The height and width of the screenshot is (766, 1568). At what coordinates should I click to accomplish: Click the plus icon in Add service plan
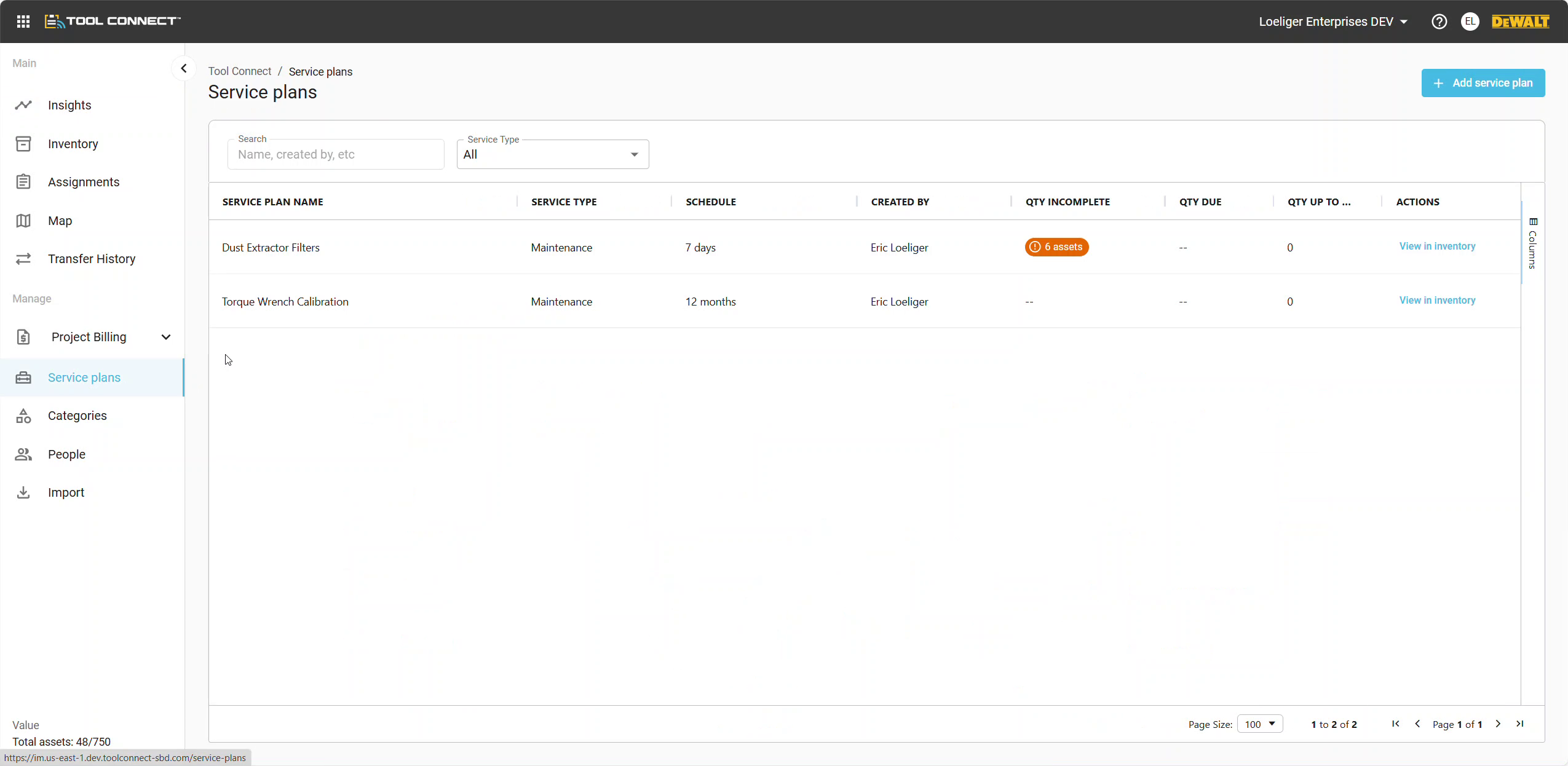coord(1438,83)
